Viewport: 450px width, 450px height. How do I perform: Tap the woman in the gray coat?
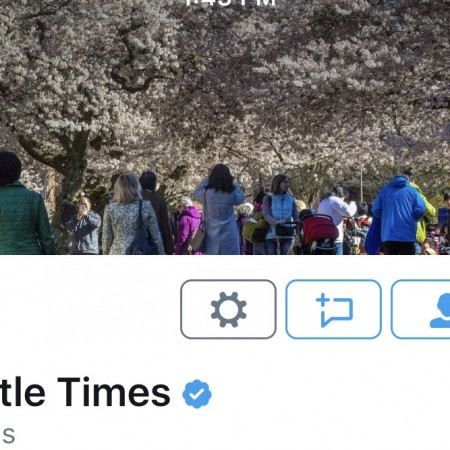(219, 210)
